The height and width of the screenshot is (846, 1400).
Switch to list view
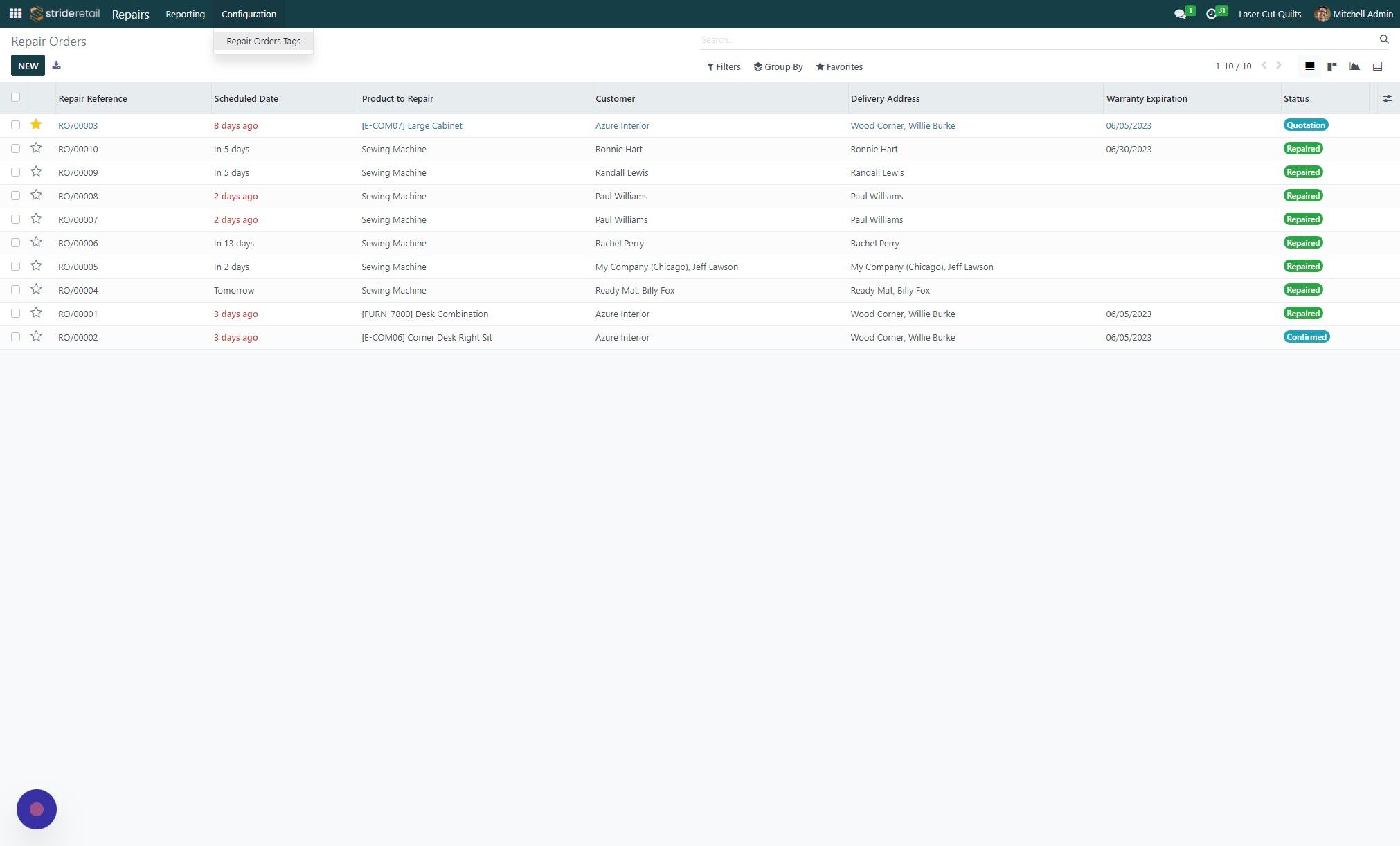coord(1309,66)
